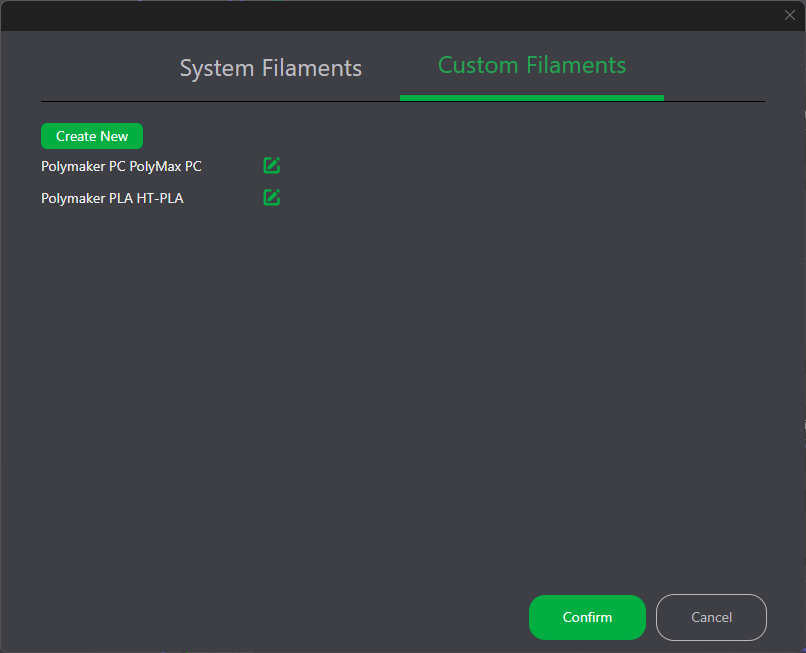Viewport: 806px width, 653px height.
Task: Open the pencil editor beside HT-PLA
Action: tap(271, 197)
